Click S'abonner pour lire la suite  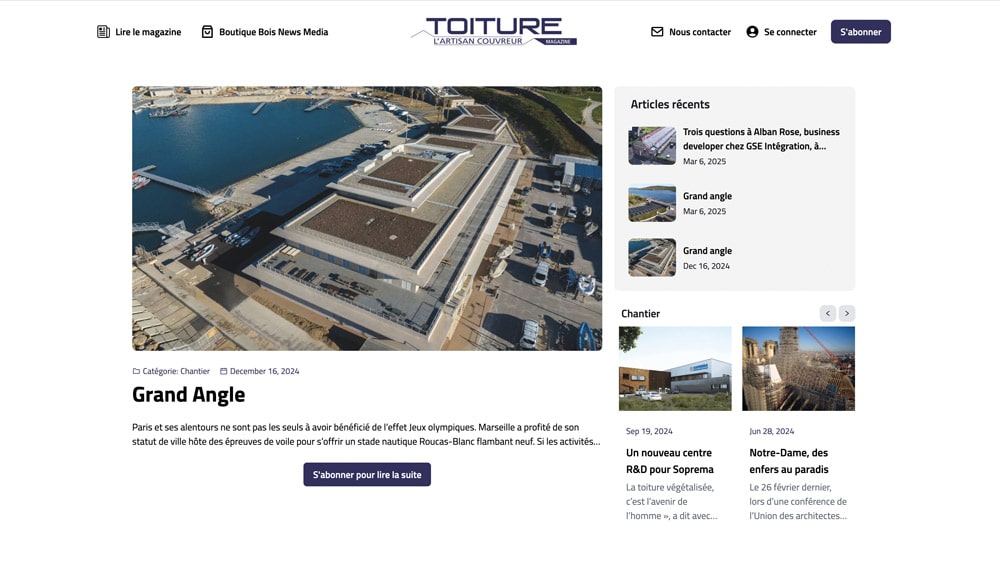coord(367,474)
